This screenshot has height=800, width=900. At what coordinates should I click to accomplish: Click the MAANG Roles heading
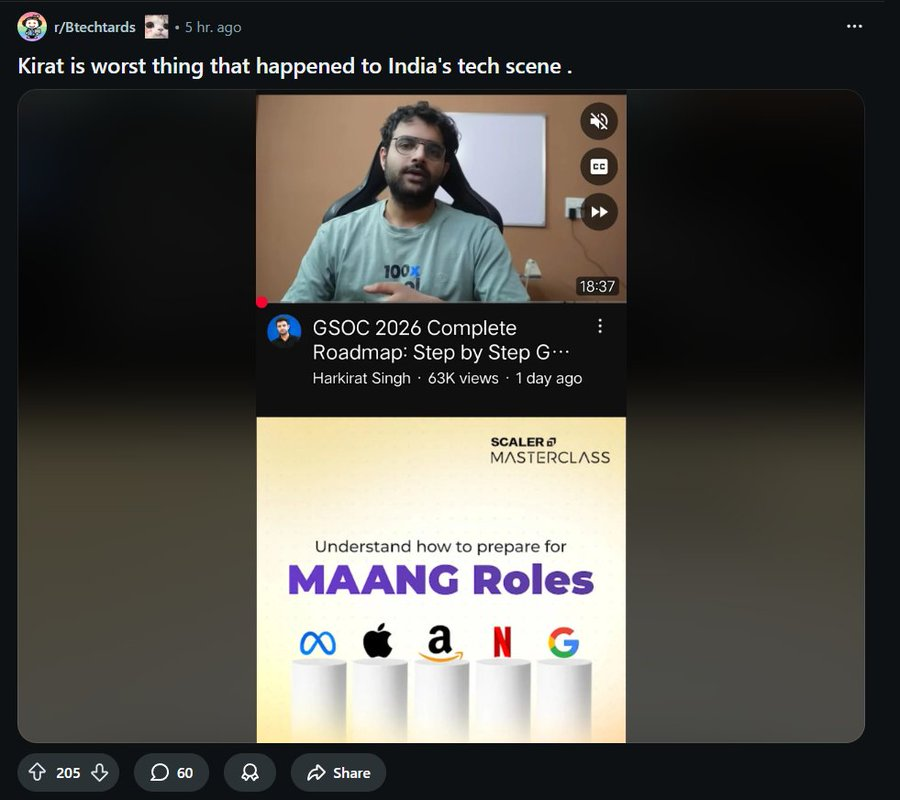point(441,580)
